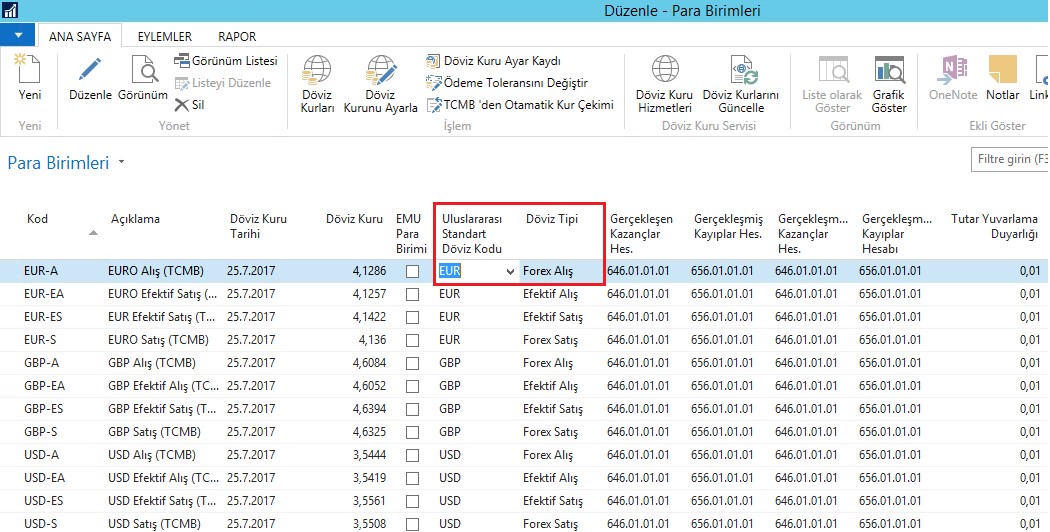The image size is (1050, 532).
Task: Open Notlar sticky note icon
Action: (1002, 70)
